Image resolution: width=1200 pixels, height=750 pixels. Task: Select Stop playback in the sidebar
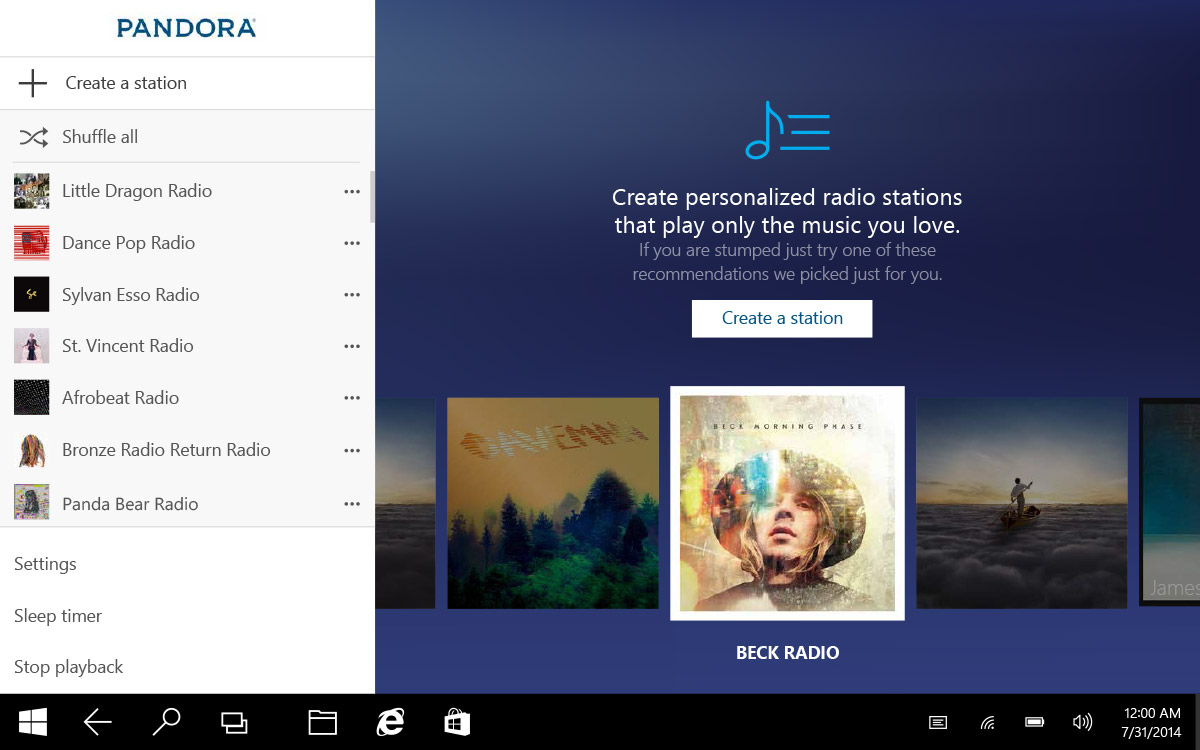pyautogui.click(x=69, y=667)
